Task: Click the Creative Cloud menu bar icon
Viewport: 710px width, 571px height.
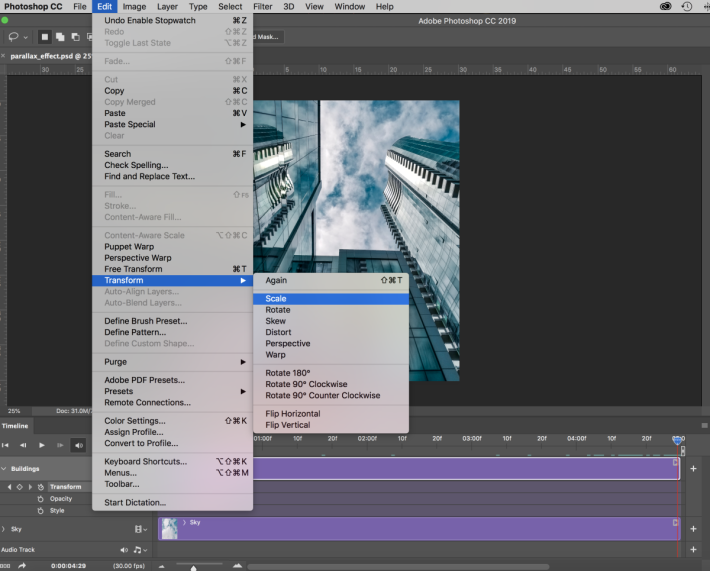Action: (x=666, y=6)
